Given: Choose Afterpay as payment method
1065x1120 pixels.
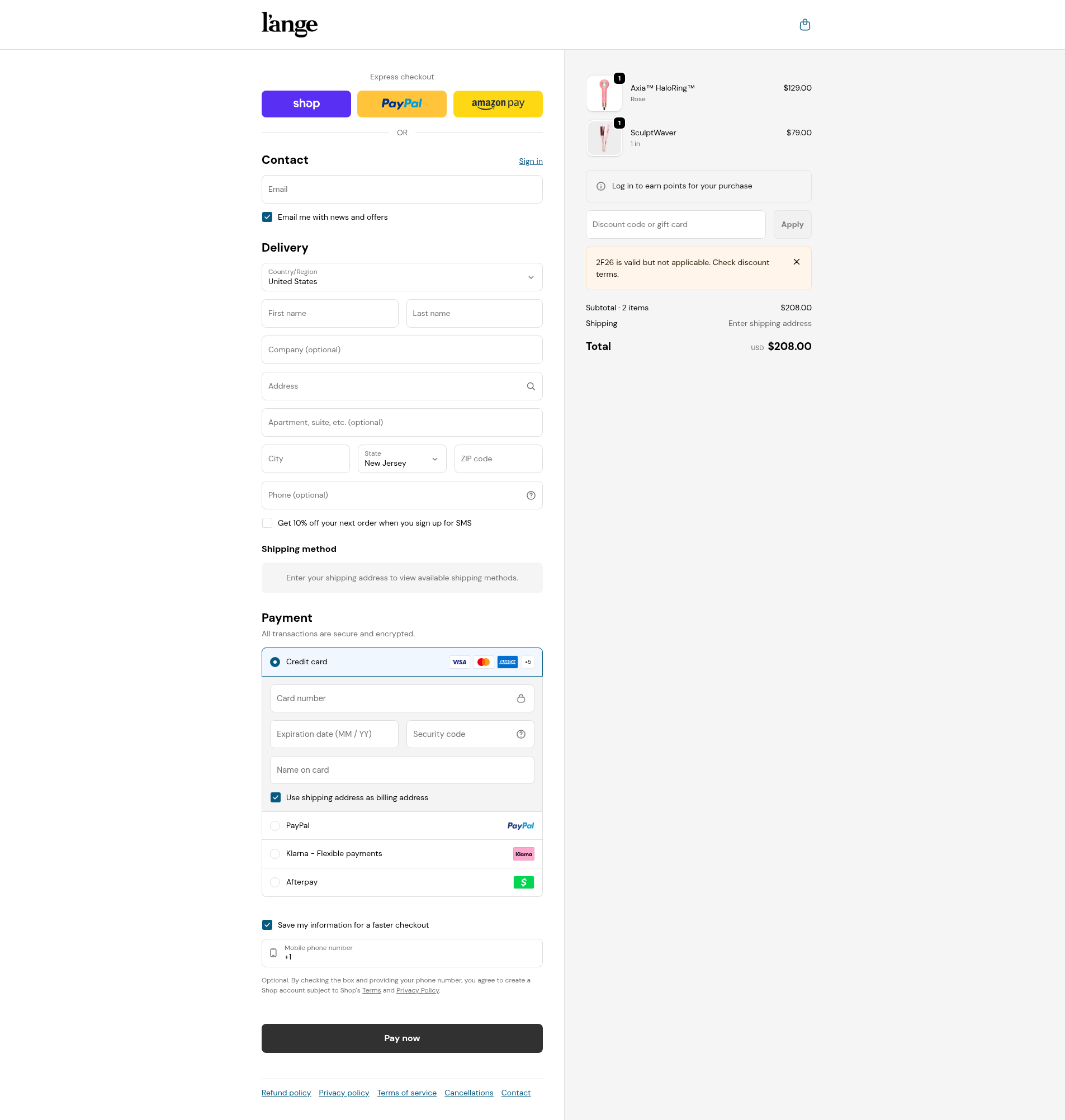Looking at the screenshot, I should click(x=275, y=882).
